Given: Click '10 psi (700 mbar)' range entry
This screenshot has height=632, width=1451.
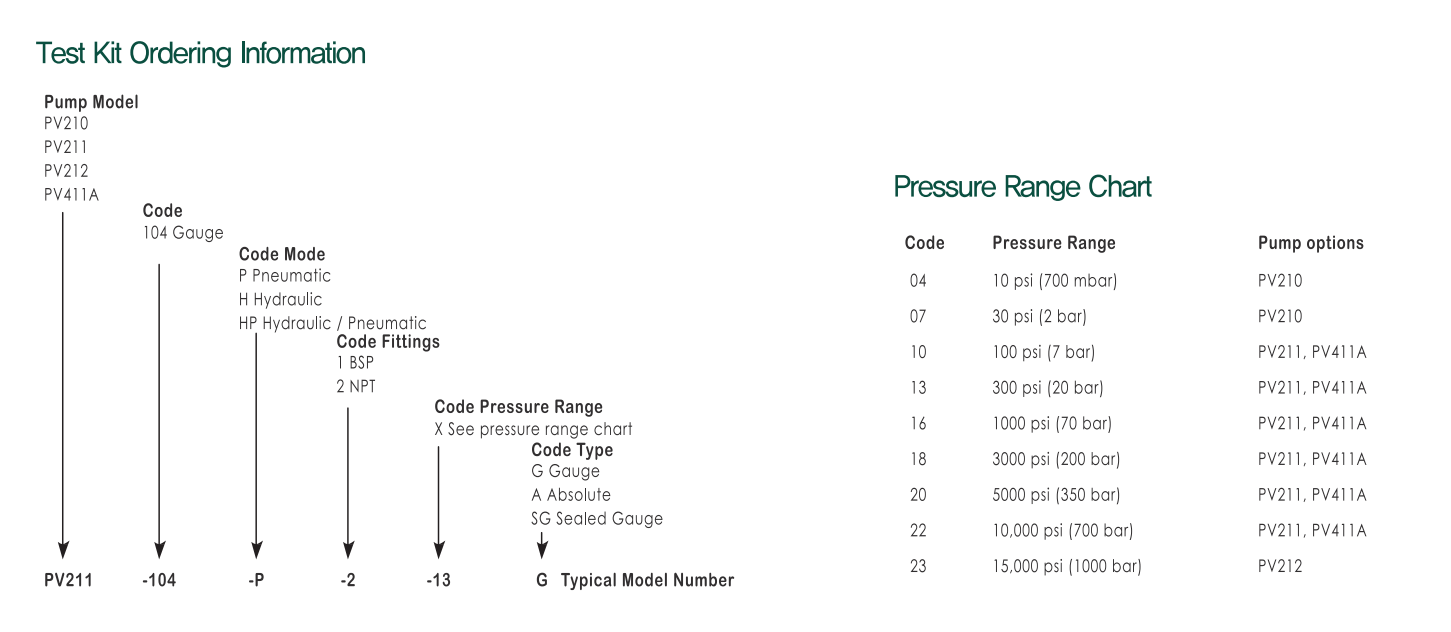Looking at the screenshot, I should (1054, 280).
